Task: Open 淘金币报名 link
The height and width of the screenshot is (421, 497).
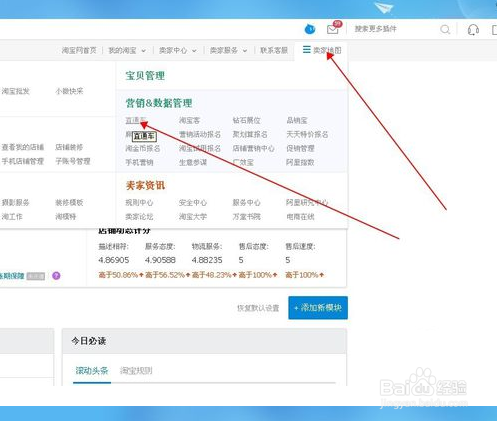Action: pos(143,148)
